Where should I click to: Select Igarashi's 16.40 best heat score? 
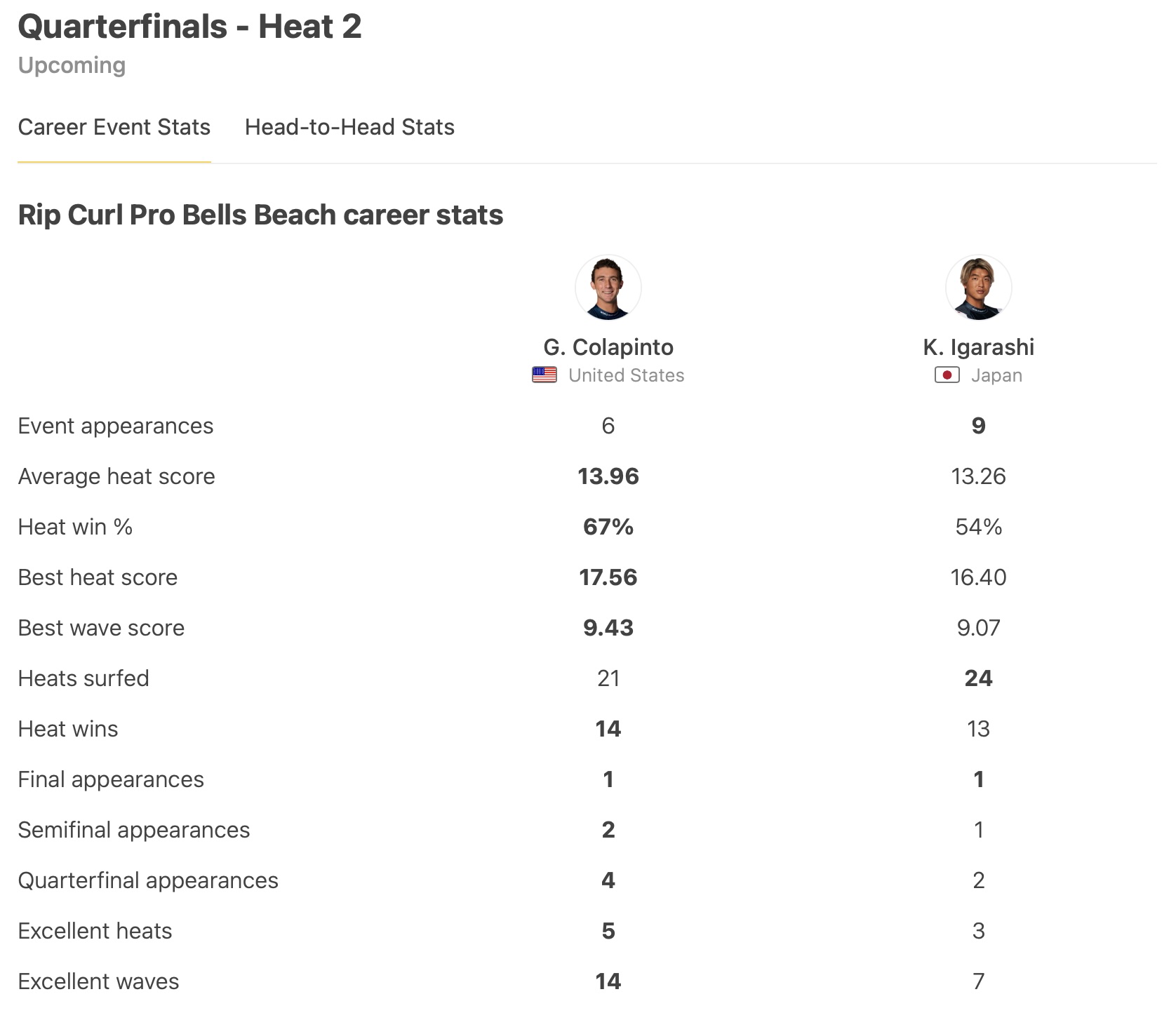point(978,577)
